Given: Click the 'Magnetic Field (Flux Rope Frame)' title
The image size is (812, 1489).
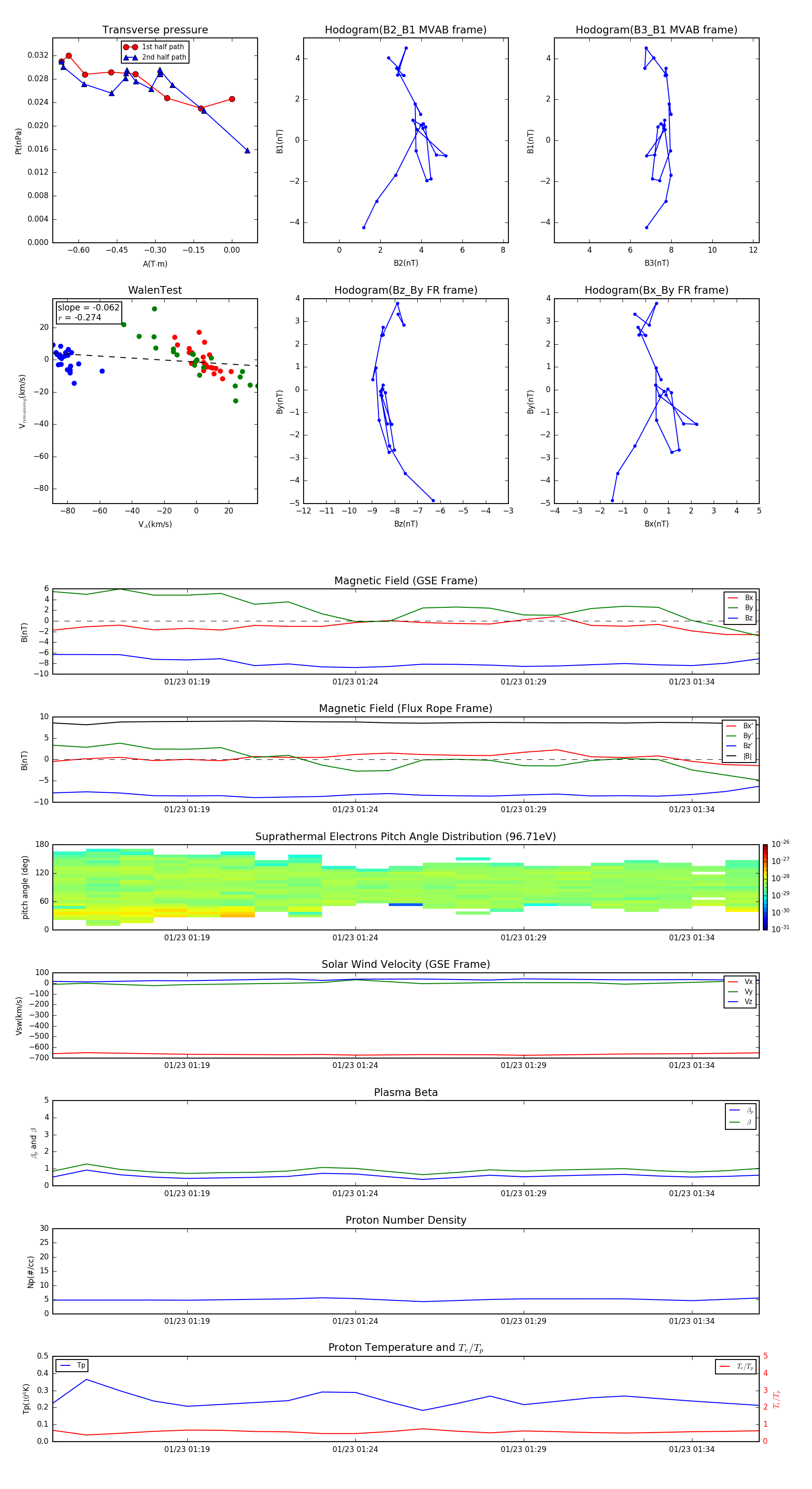Looking at the screenshot, I should pos(406,709).
